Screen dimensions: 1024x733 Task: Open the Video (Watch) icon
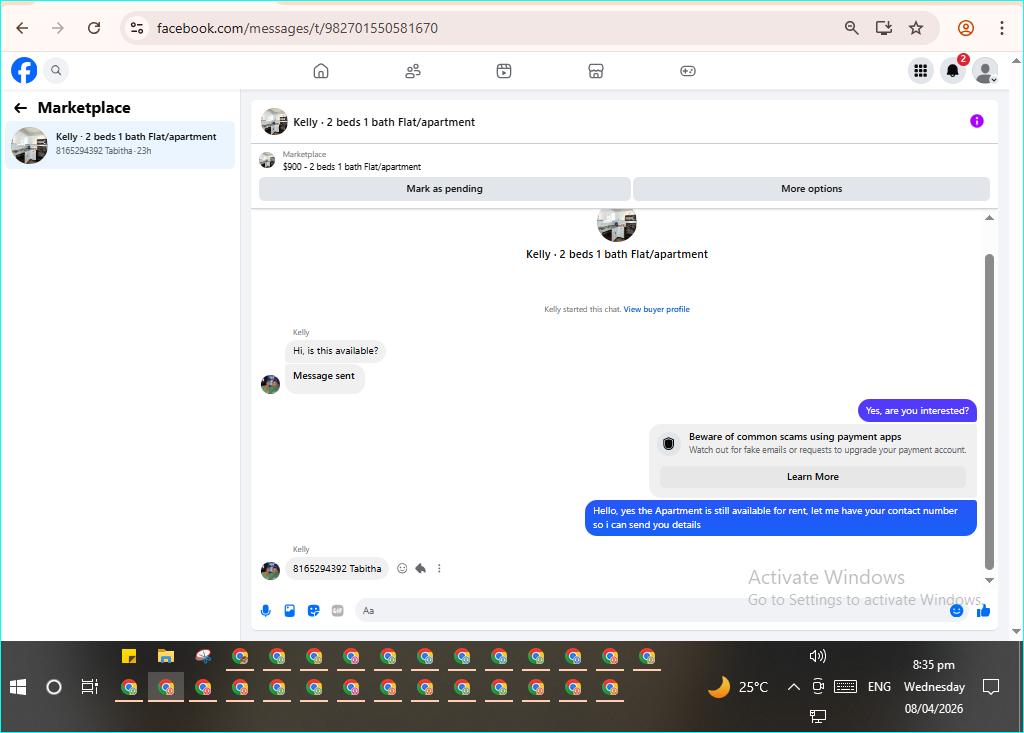tap(504, 71)
